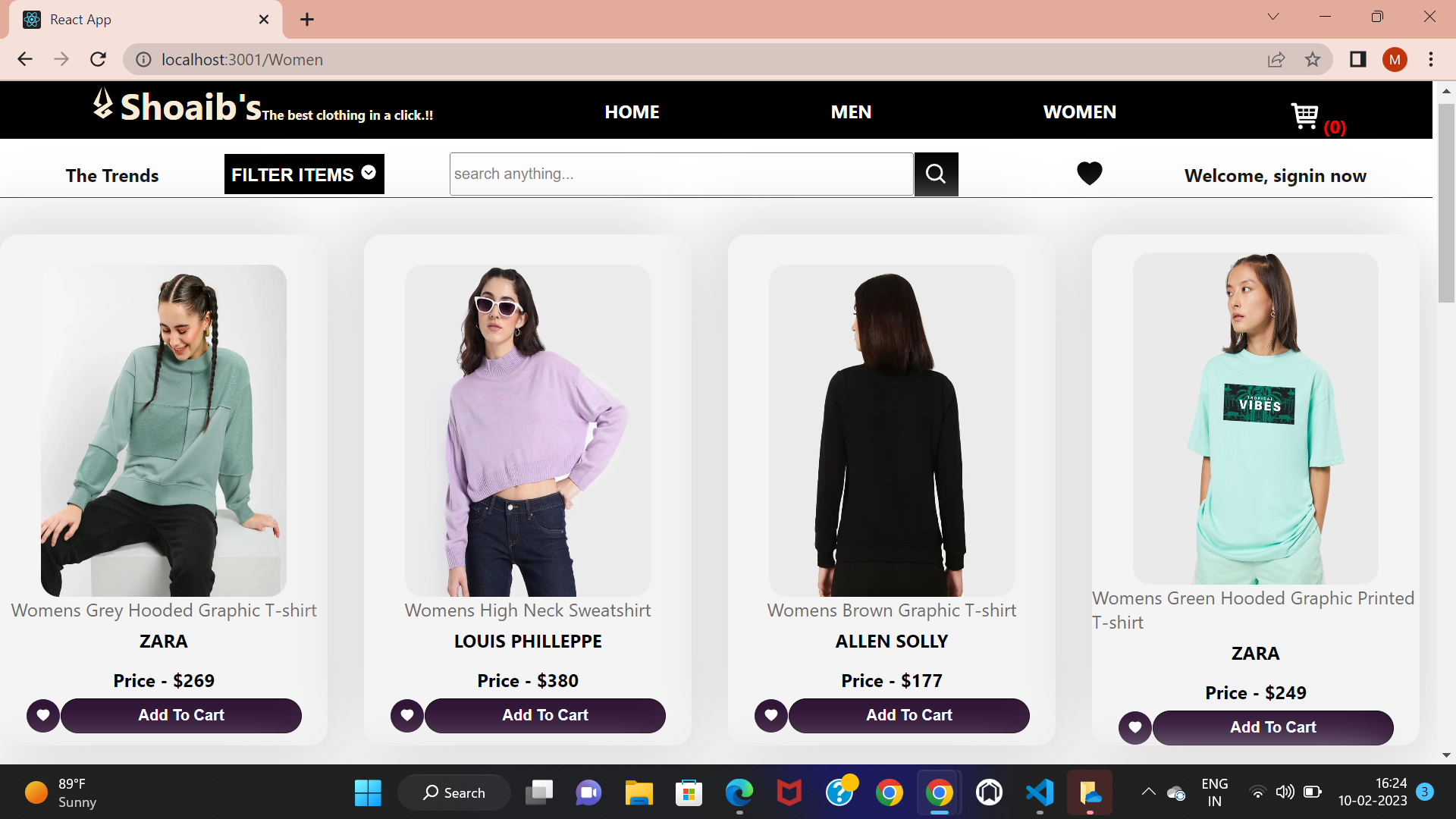Switch to the WOMEN section
Screen dimensions: 1456x819
(x=1079, y=111)
